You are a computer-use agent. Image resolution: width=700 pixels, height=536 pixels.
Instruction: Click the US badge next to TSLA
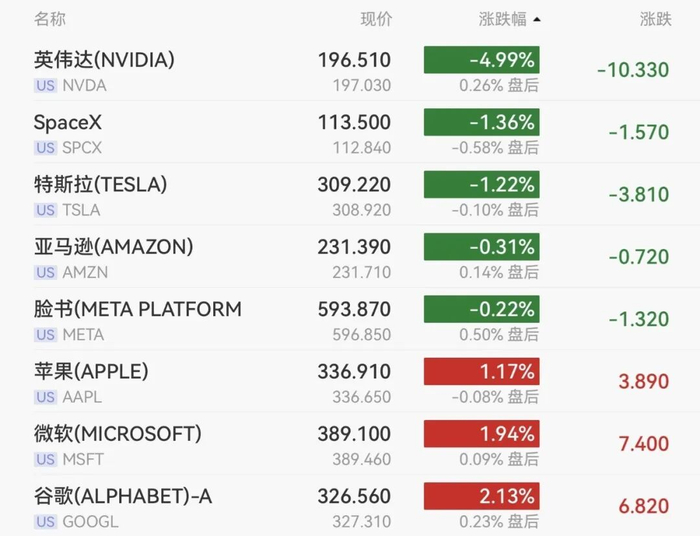[x=46, y=210]
